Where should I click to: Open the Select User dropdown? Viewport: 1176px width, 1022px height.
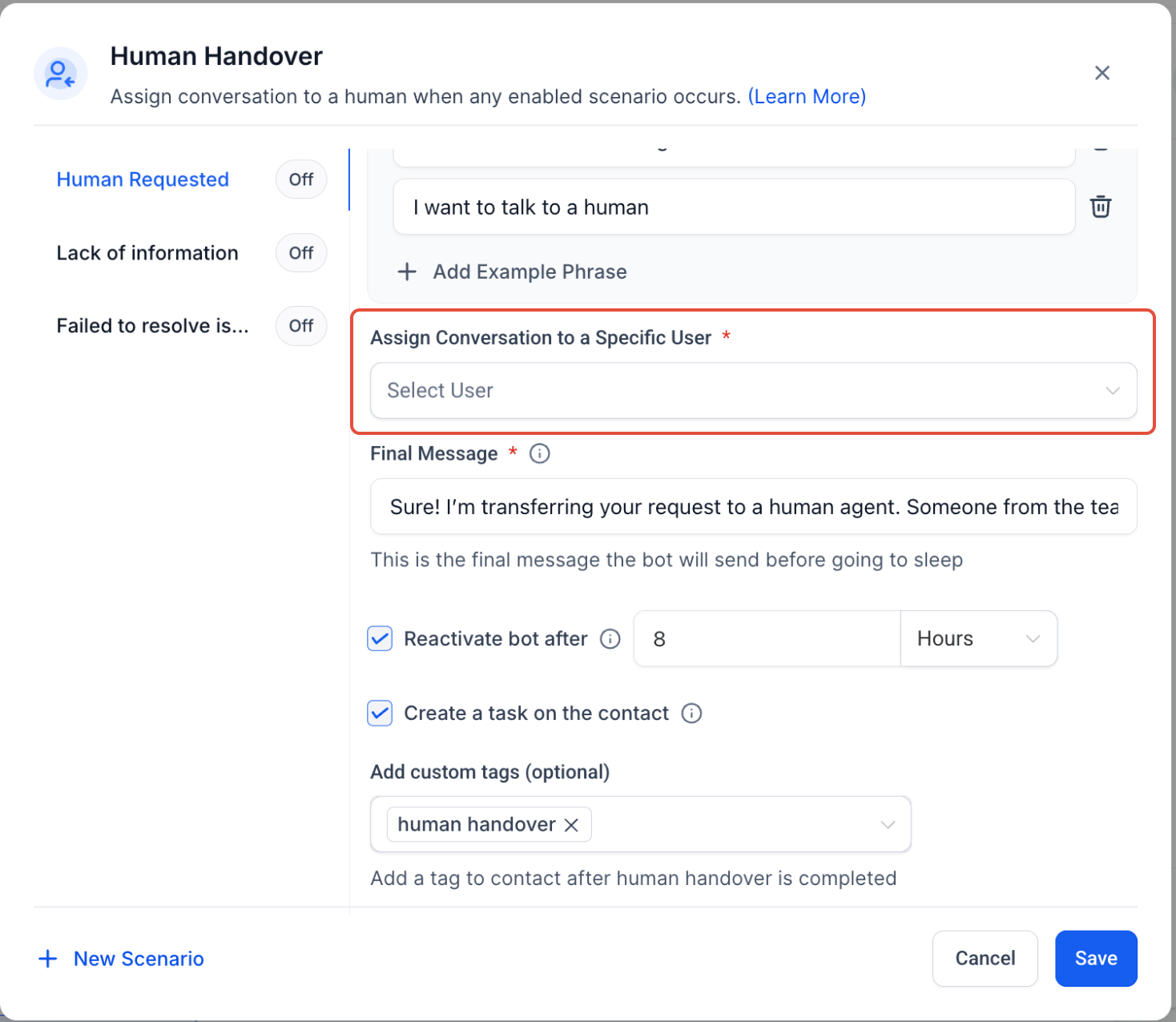coord(753,391)
